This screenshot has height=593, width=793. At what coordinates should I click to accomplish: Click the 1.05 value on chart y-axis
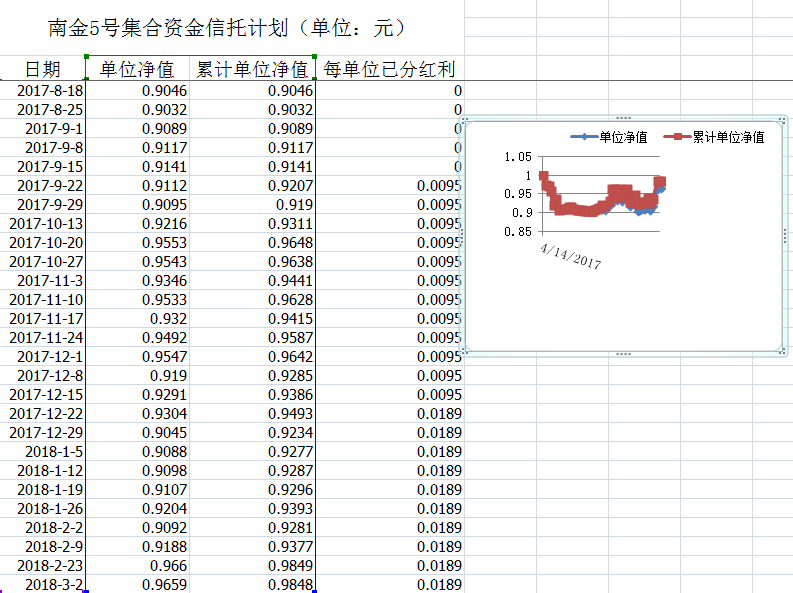click(x=518, y=157)
